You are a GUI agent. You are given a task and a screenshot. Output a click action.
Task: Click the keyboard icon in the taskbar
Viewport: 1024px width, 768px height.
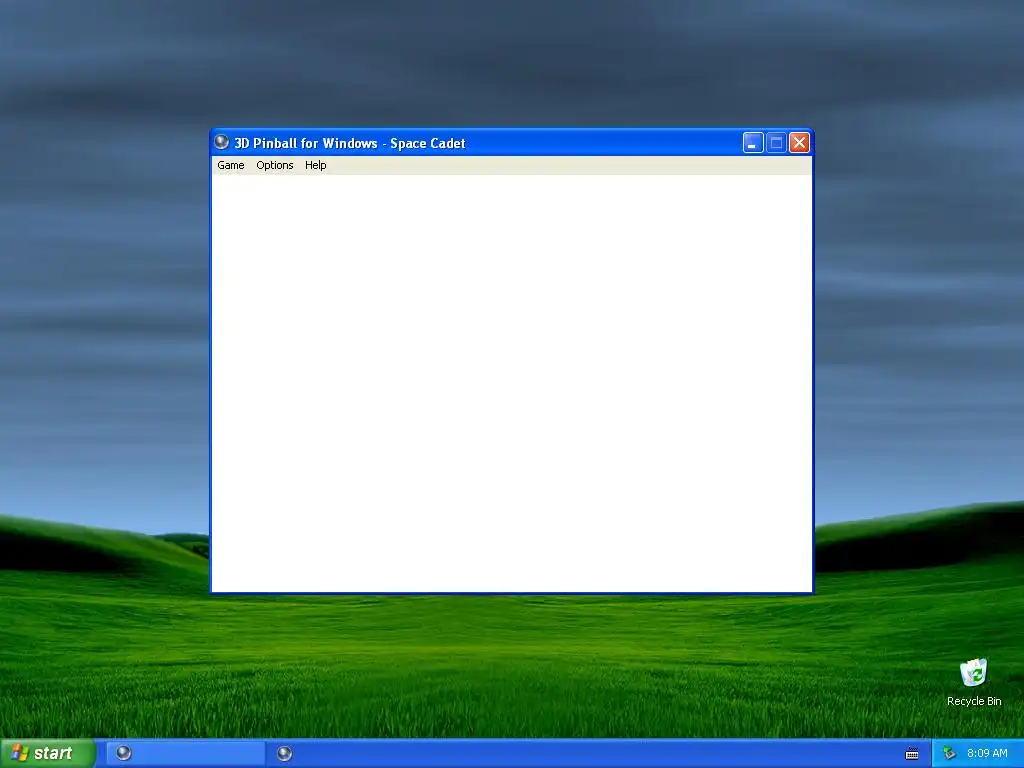tap(912, 754)
